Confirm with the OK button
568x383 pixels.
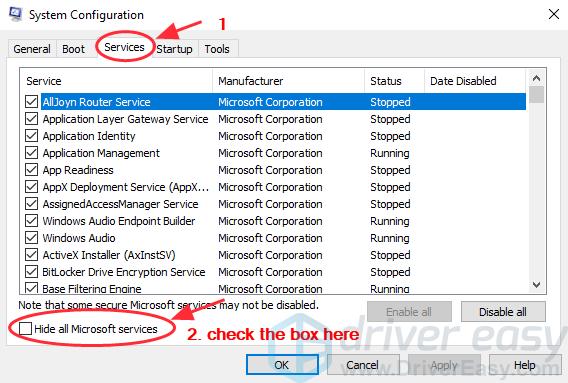coord(282,365)
